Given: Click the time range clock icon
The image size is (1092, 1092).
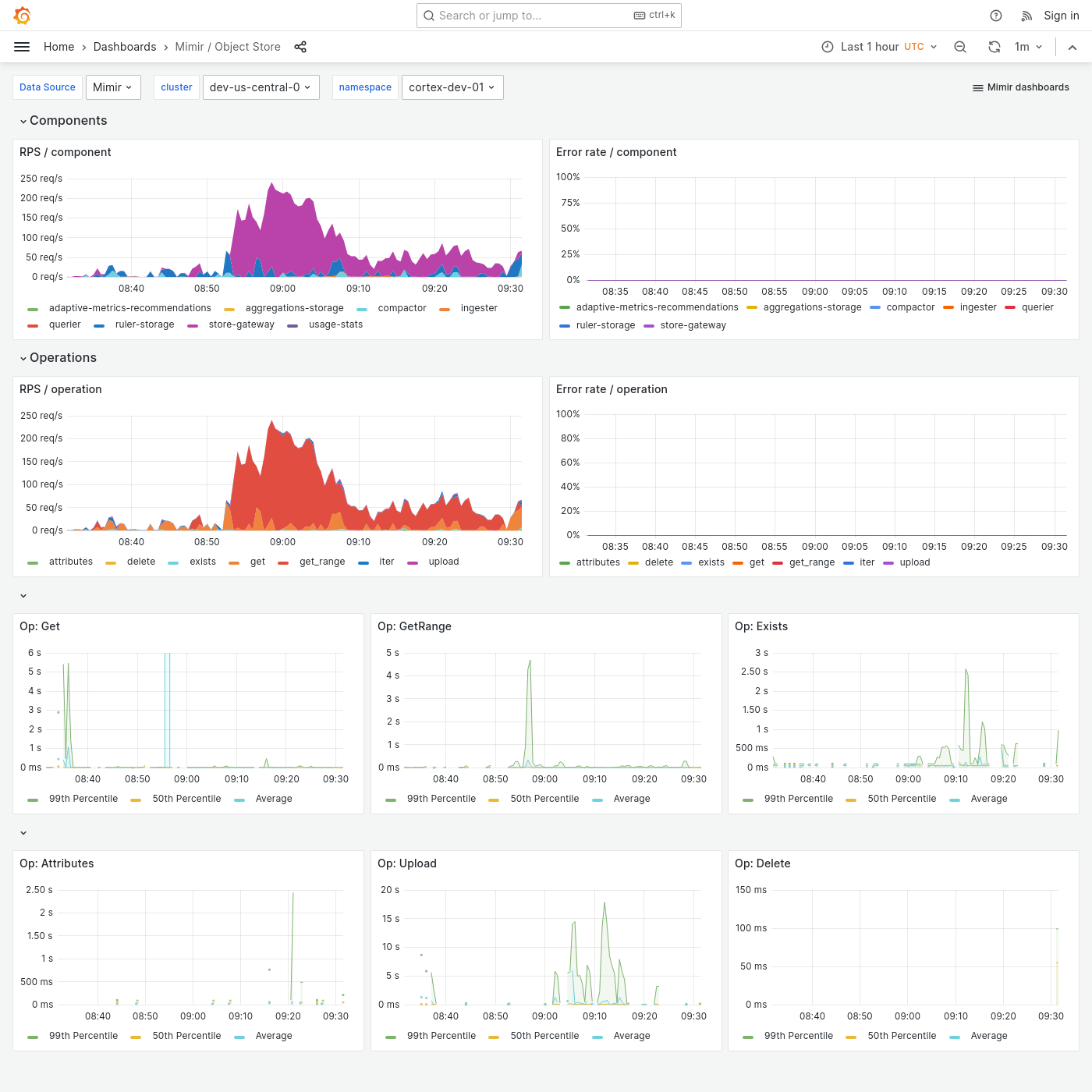Looking at the screenshot, I should click(827, 47).
